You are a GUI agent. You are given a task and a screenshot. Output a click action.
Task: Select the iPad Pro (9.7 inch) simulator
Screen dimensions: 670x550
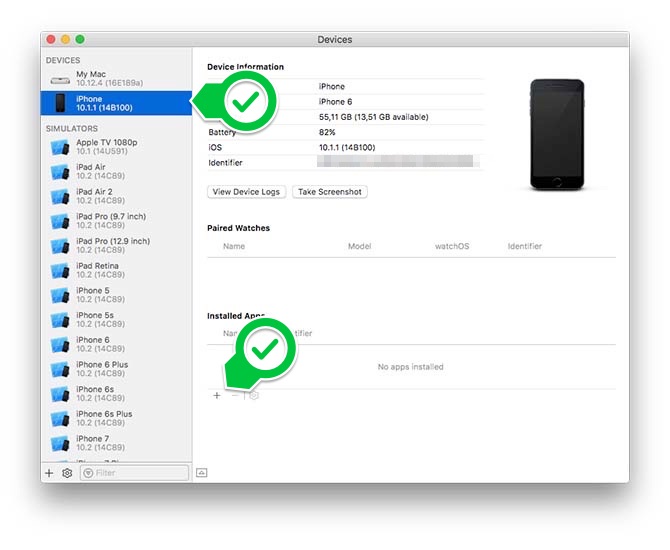pos(116,221)
